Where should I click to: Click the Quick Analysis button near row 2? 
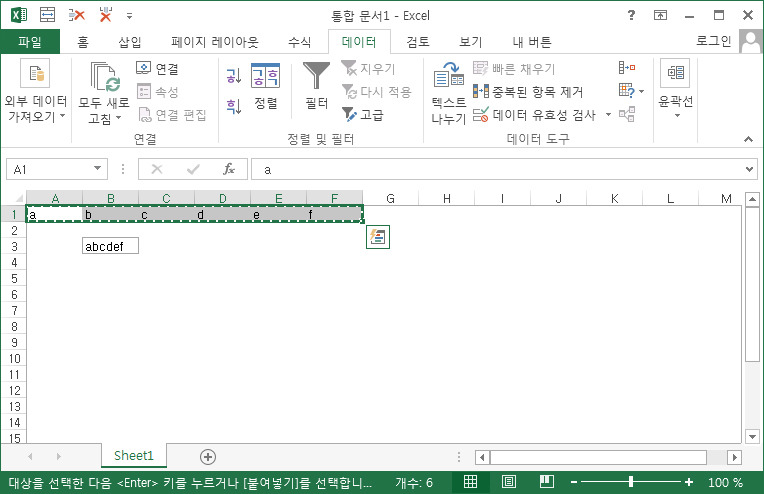(378, 237)
